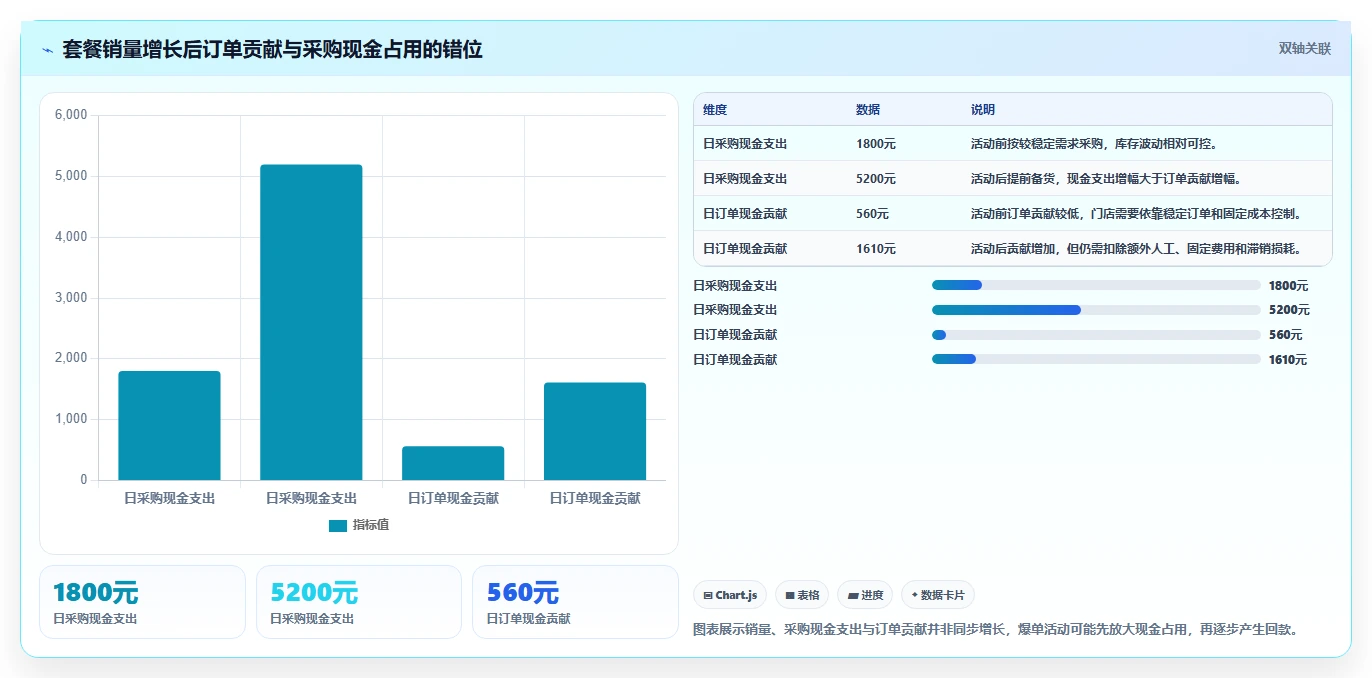Click the 1610元 value beside its progress bar

pyautogui.click(x=1288, y=360)
